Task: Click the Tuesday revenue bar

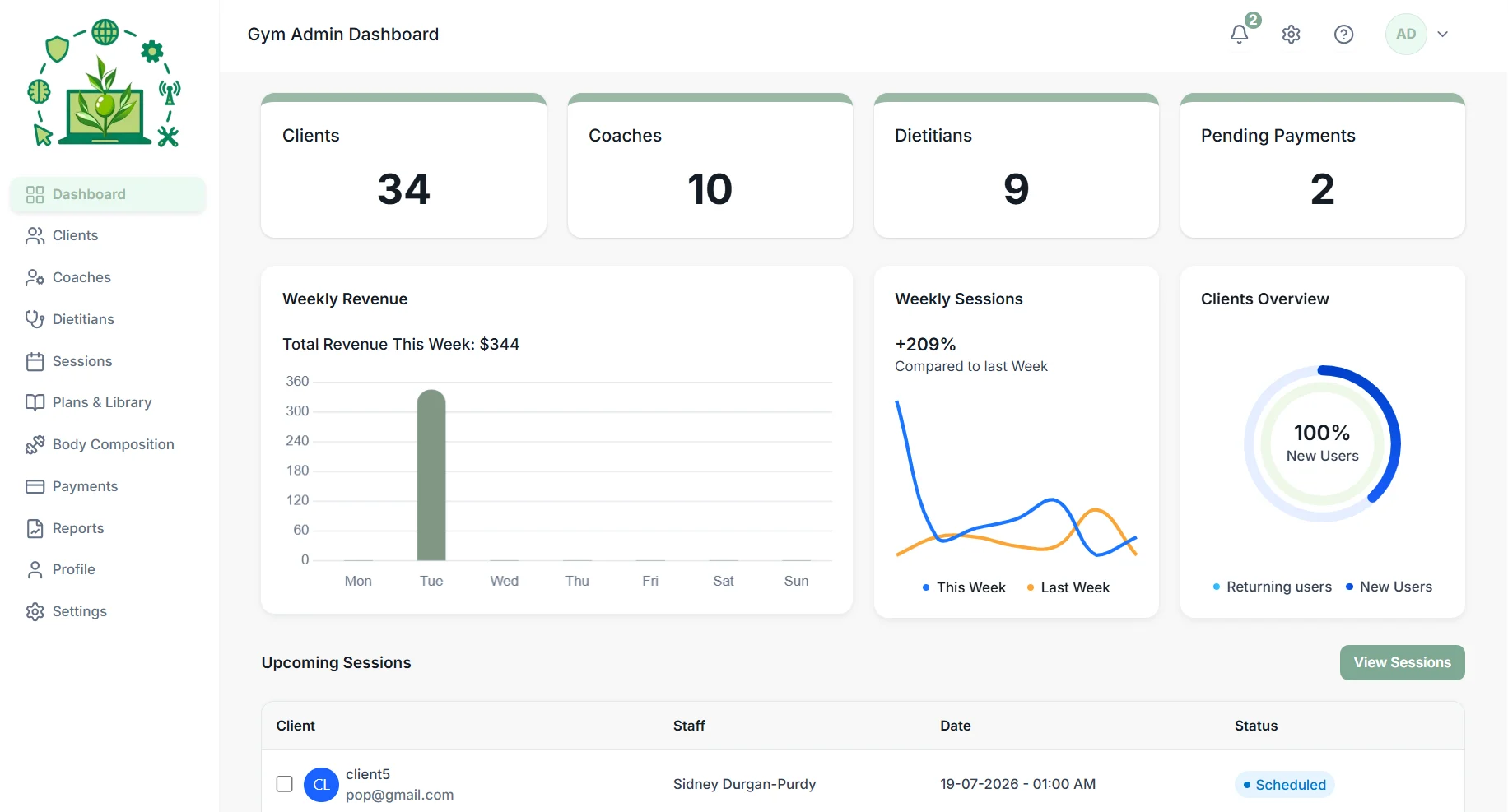Action: click(x=431, y=475)
